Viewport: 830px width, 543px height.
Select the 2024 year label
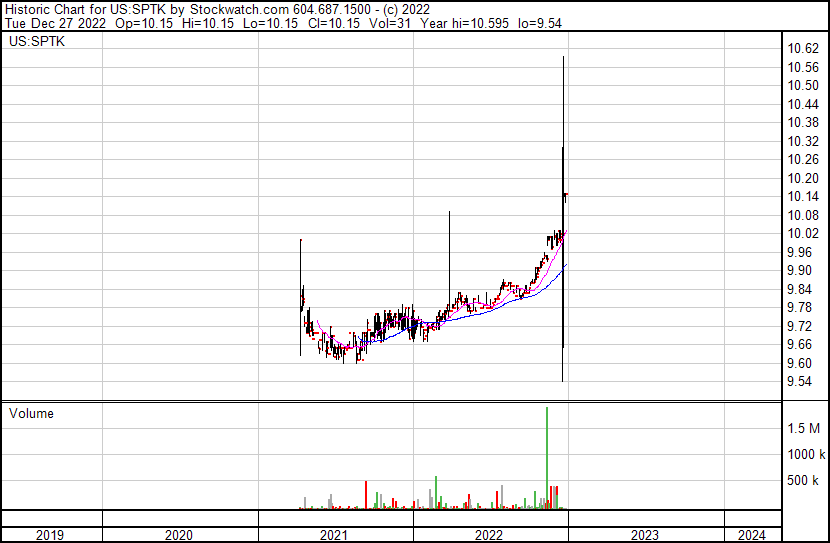pos(752,535)
